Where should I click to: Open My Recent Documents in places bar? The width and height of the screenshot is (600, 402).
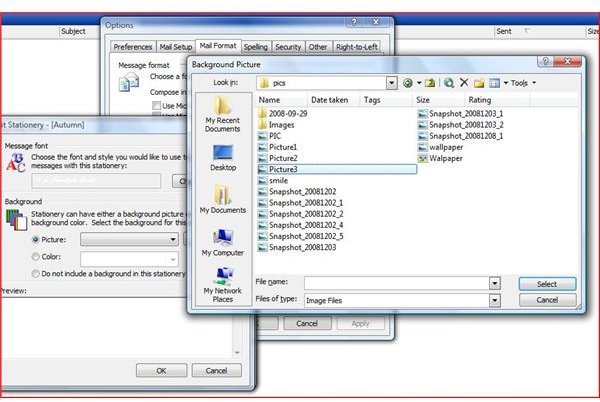(222, 114)
